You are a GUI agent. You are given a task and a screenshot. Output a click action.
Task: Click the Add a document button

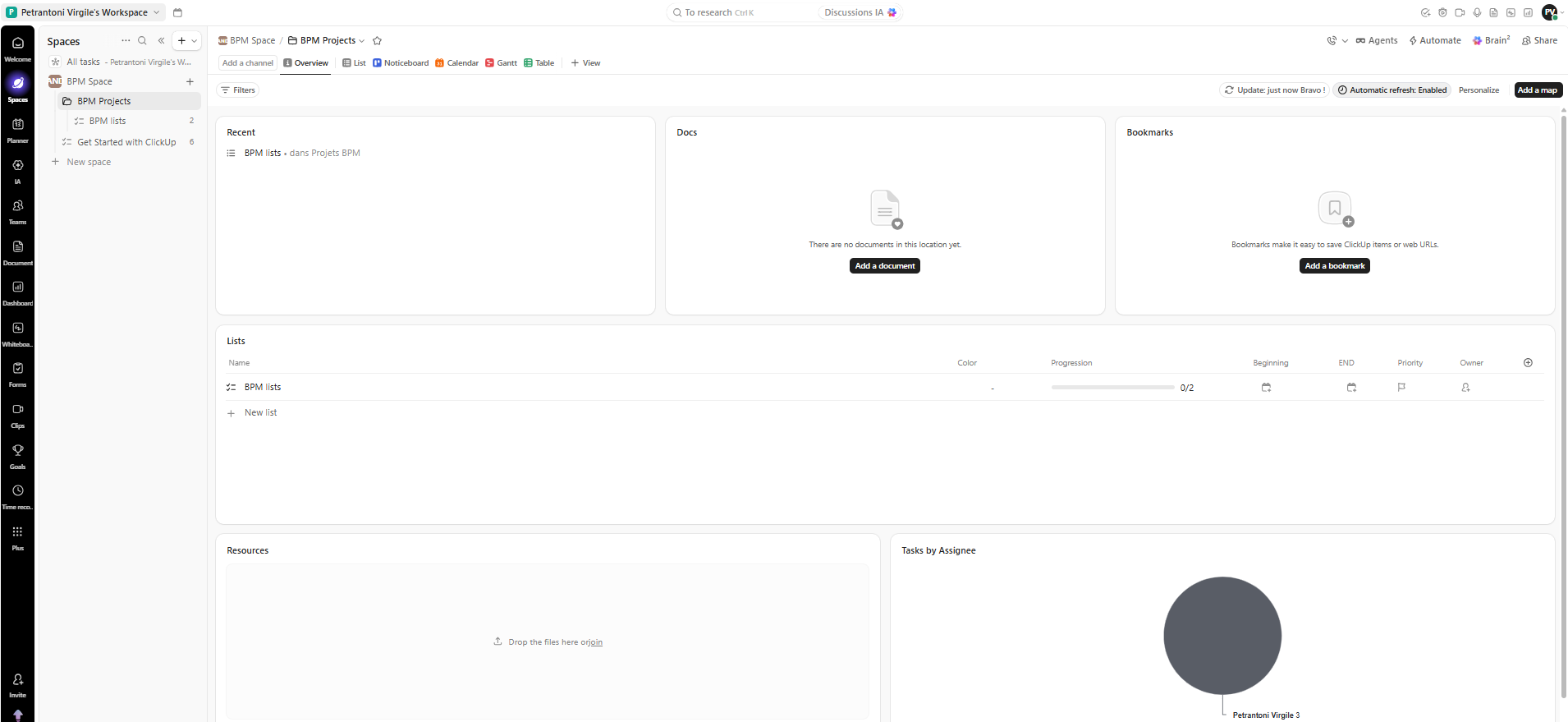coord(885,265)
